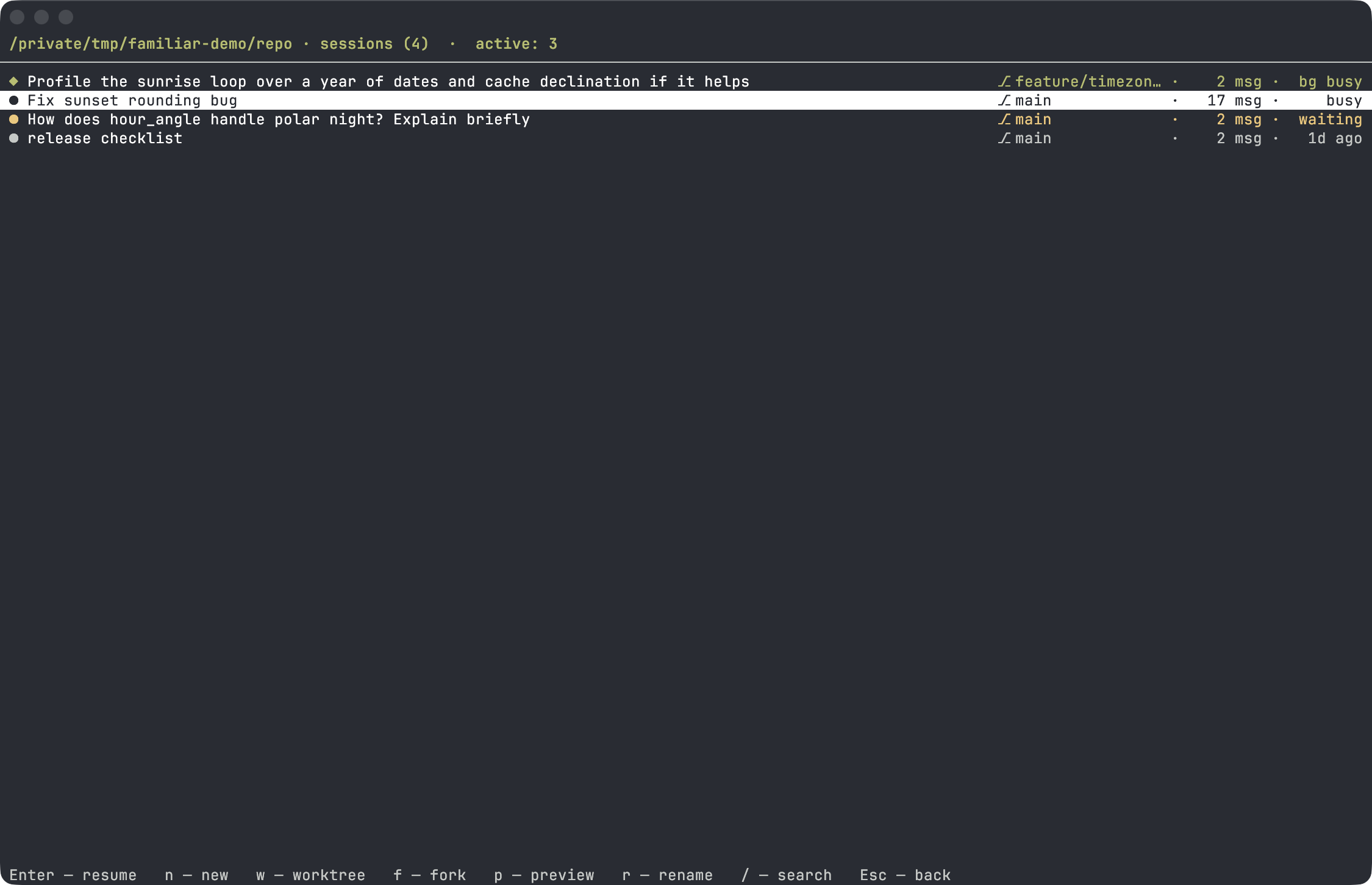Minimize the terminal window

click(x=41, y=17)
